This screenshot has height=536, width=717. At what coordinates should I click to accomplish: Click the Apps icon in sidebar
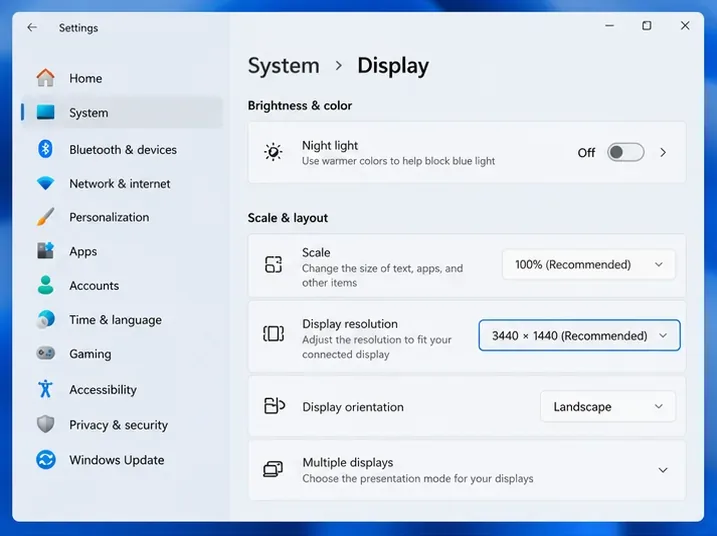[45, 251]
